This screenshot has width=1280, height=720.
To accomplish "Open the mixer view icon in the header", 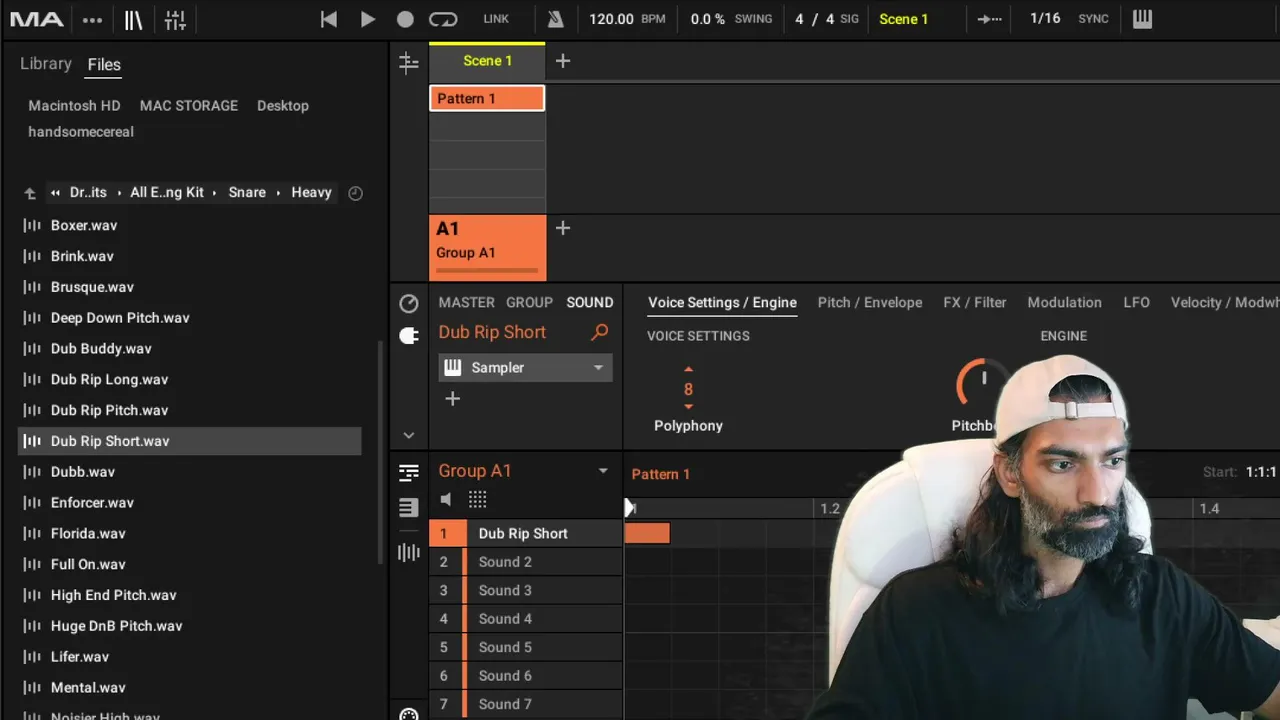I will (175, 20).
